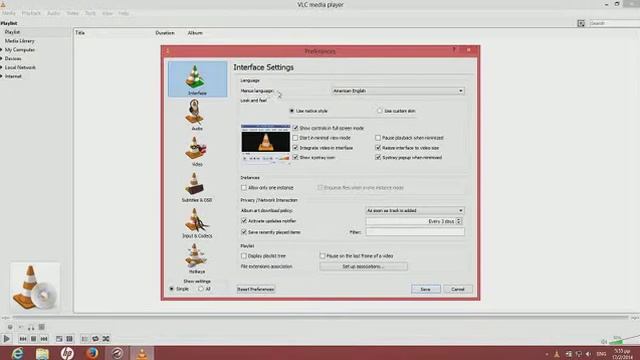
Task: Open the Interface settings category
Action: coord(198,79)
